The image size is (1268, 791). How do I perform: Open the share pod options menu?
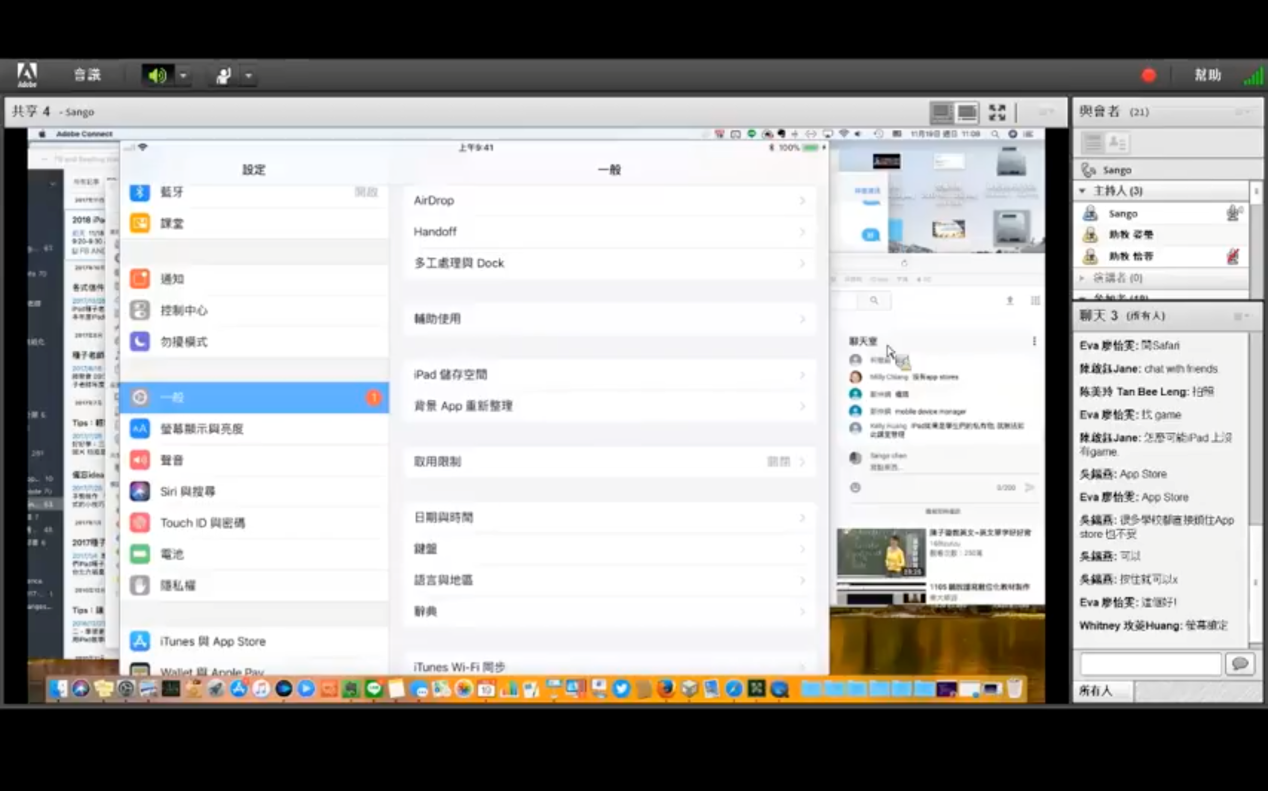(1046, 112)
